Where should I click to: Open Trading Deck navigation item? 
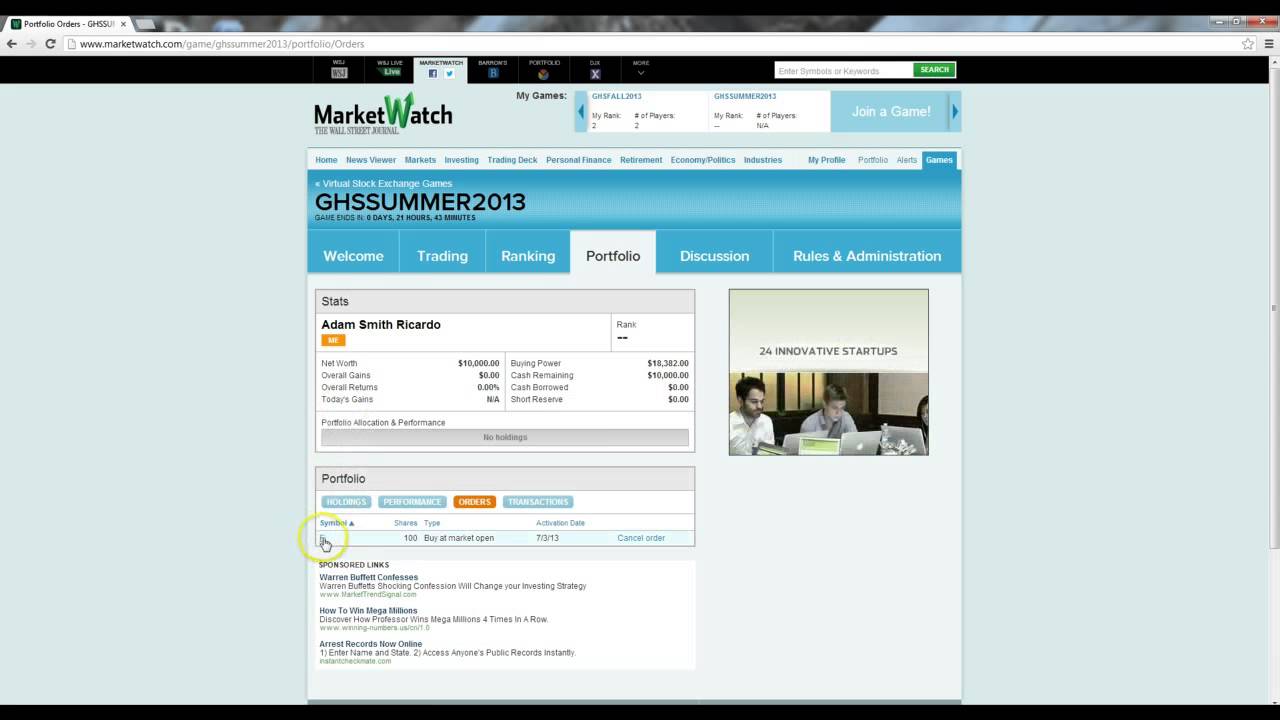tap(512, 160)
